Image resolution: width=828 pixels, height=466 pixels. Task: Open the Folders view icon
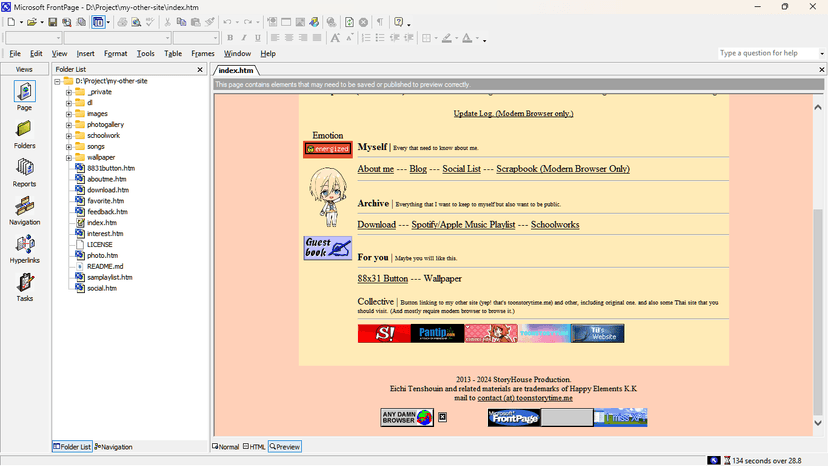coord(24,131)
